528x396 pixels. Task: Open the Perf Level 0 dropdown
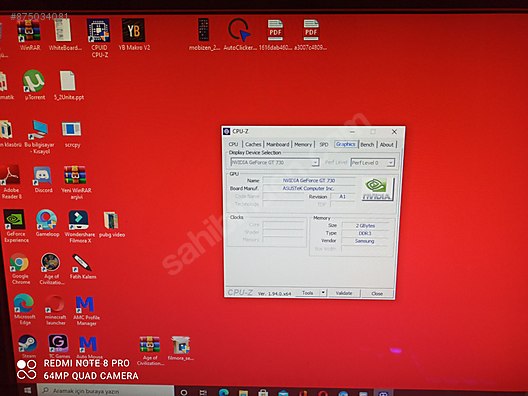(372, 163)
